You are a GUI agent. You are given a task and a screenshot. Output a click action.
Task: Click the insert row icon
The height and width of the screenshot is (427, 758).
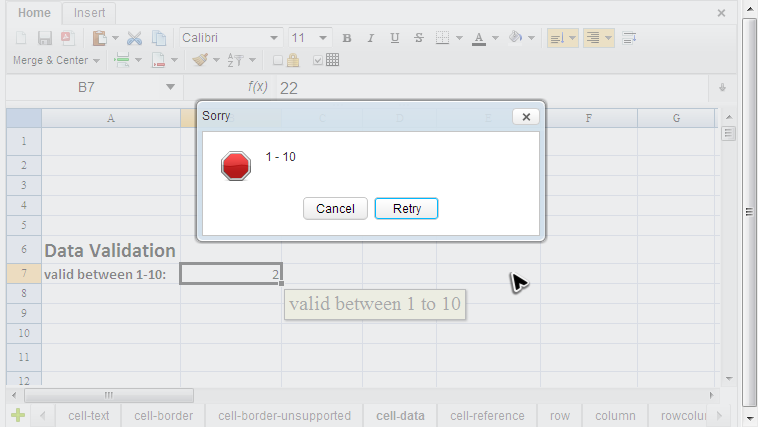122,60
